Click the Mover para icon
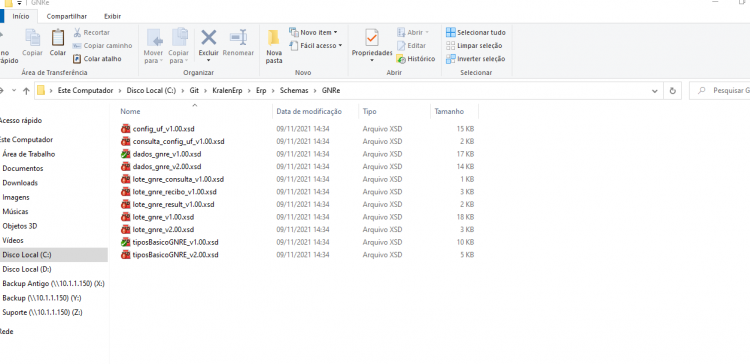The height and width of the screenshot is (364, 750). tap(154, 38)
